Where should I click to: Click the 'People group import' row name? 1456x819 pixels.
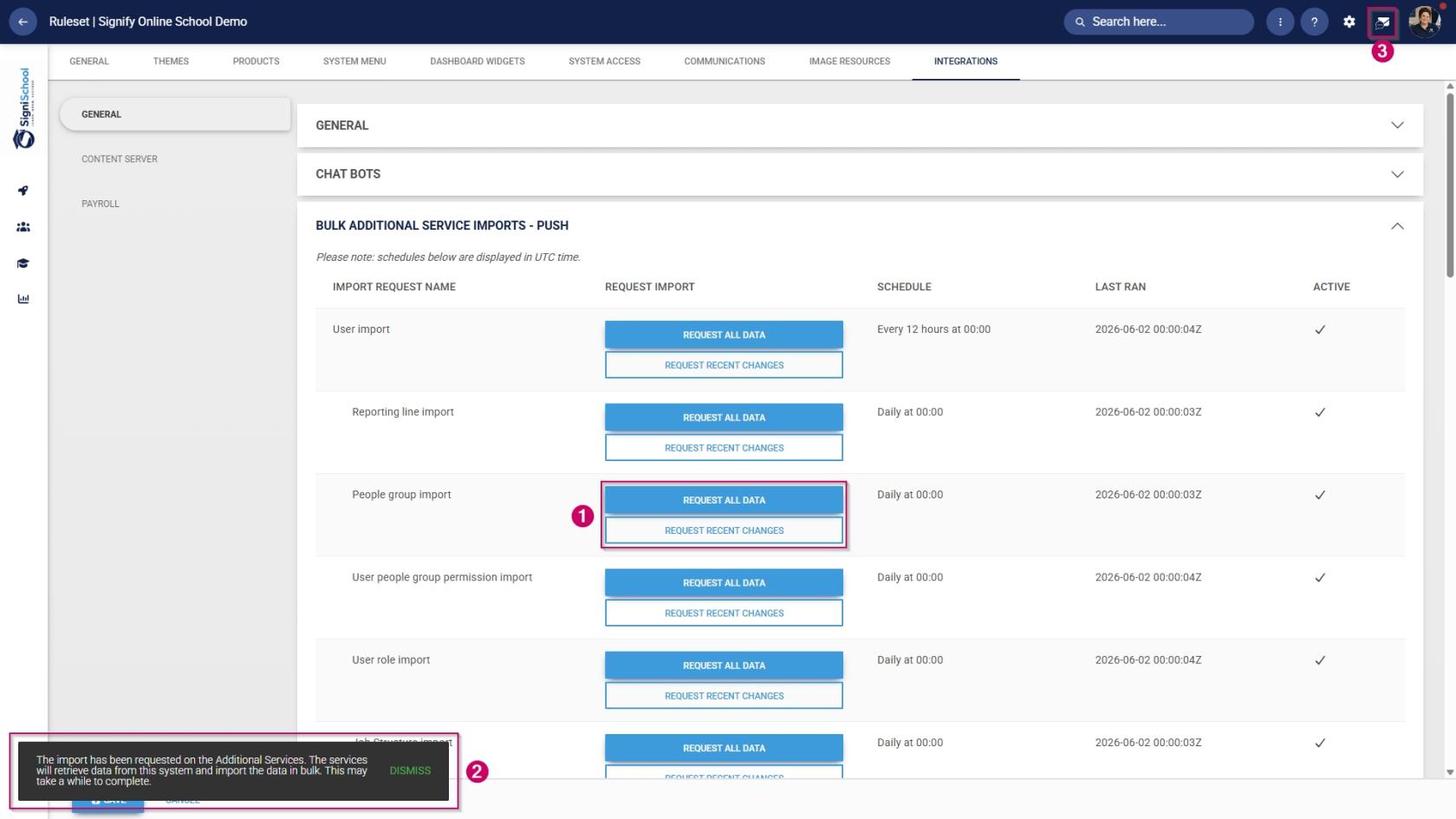(401, 495)
